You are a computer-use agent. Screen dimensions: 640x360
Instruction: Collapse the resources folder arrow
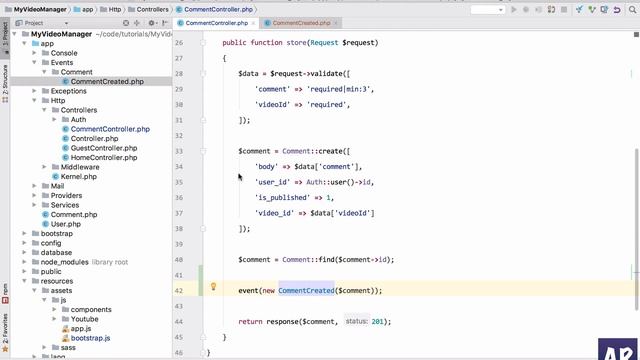(24, 281)
